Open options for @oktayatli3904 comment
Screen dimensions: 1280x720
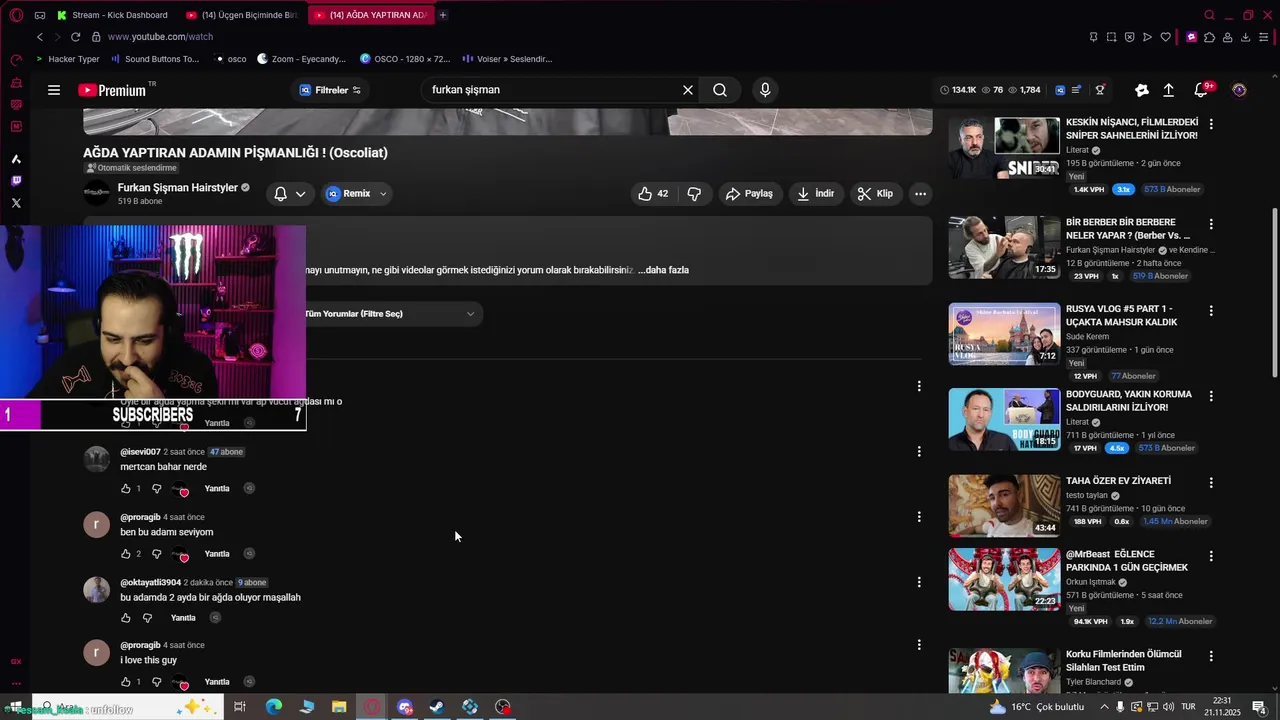919,582
